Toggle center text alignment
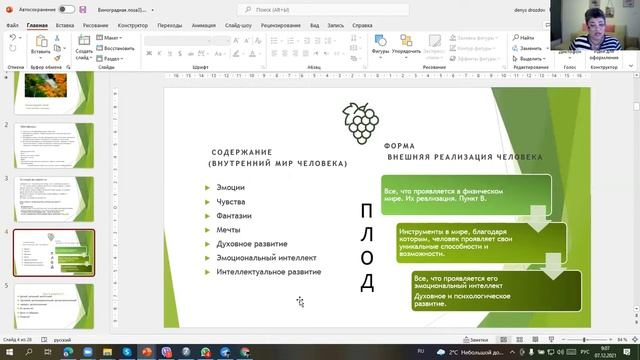The width and height of the screenshot is (640, 360). pyautogui.click(x=284, y=53)
